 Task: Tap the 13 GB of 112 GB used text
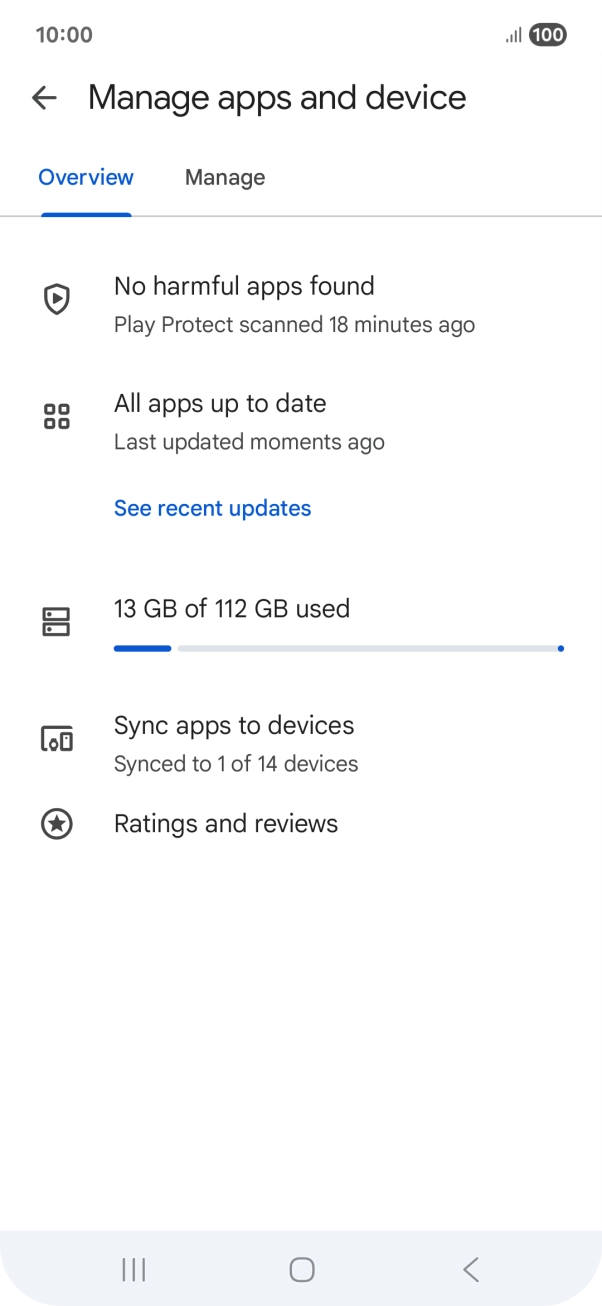click(232, 608)
